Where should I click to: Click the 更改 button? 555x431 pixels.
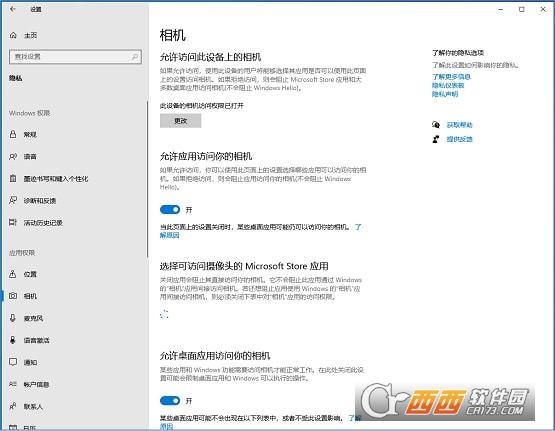click(x=181, y=121)
